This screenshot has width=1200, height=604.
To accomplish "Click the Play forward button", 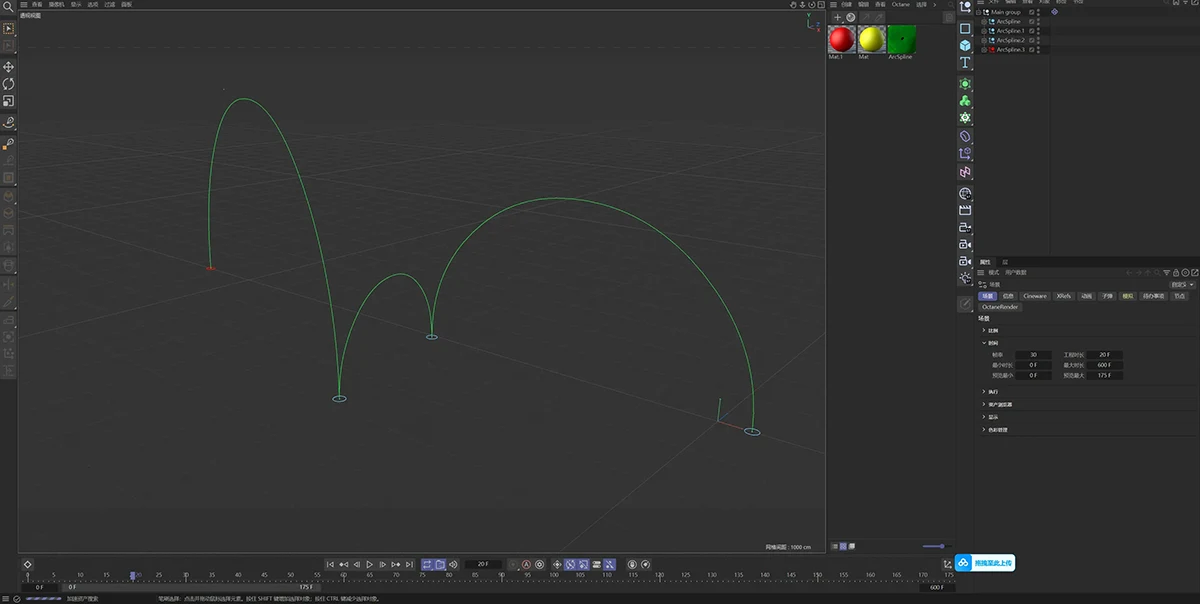I will point(370,565).
